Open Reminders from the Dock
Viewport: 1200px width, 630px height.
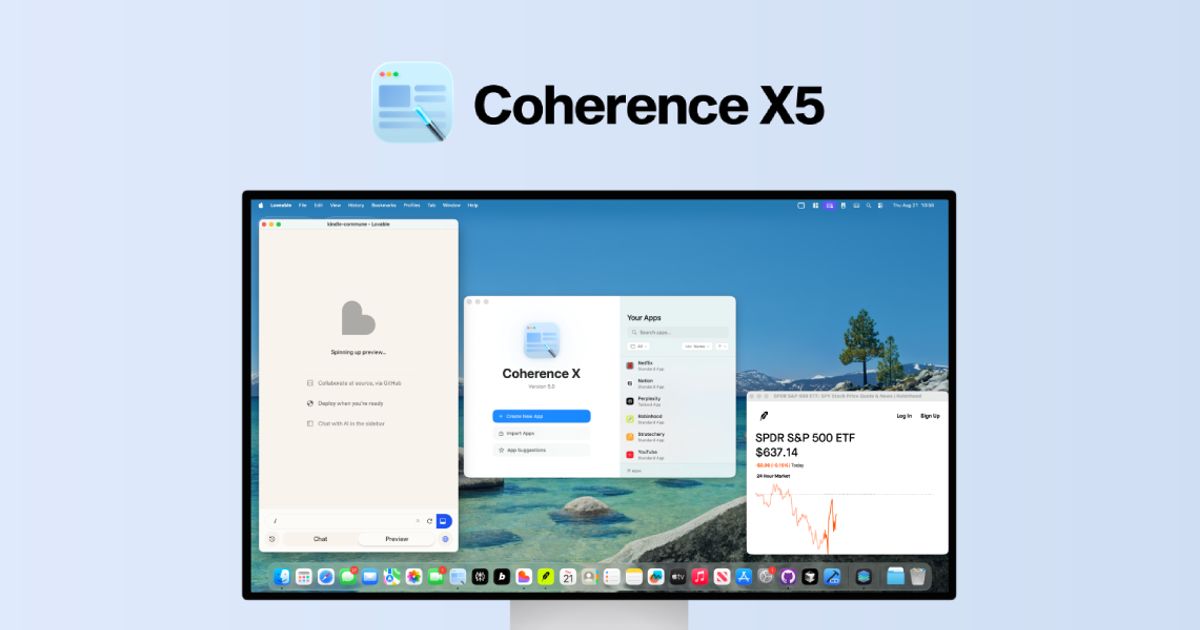(612, 577)
